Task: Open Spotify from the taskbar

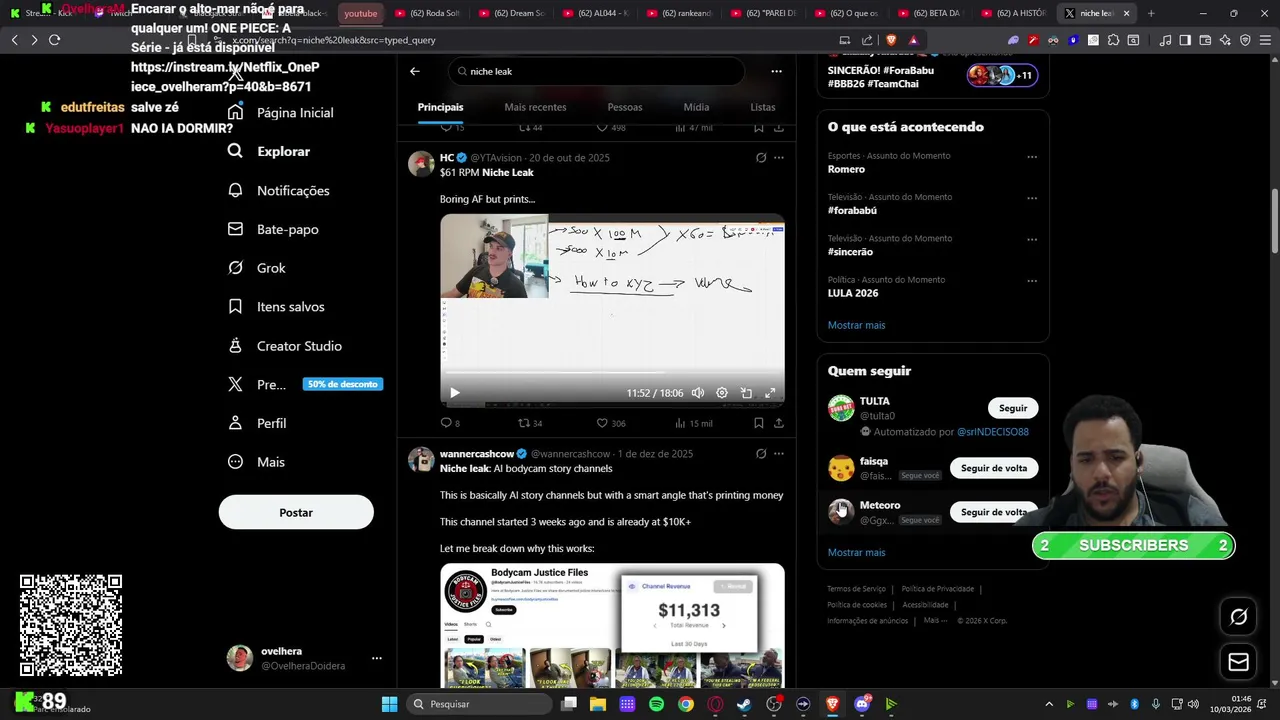Action: [656, 704]
